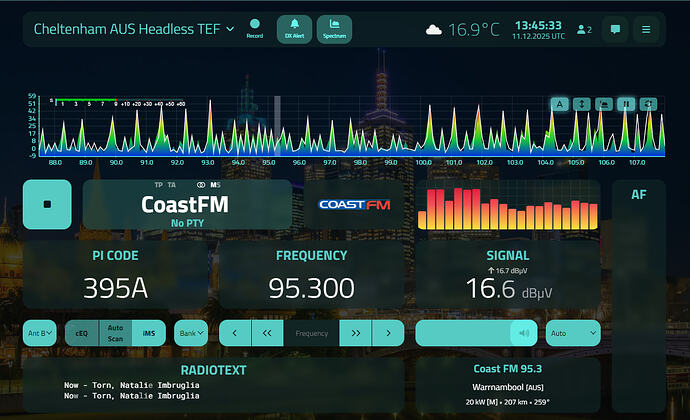The height and width of the screenshot is (420, 690).
Task: Toggle the cEQ filter
Action: pos(82,333)
